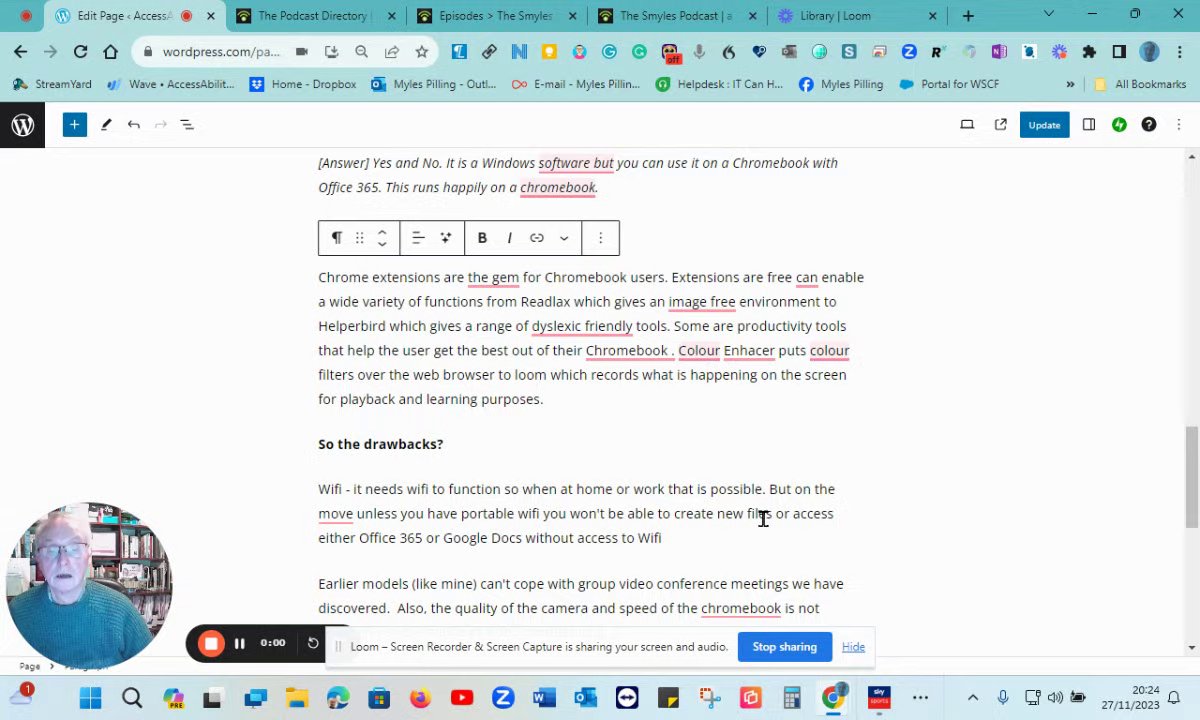Click the View desktop preview icon
1200x720 pixels.
coord(967,125)
